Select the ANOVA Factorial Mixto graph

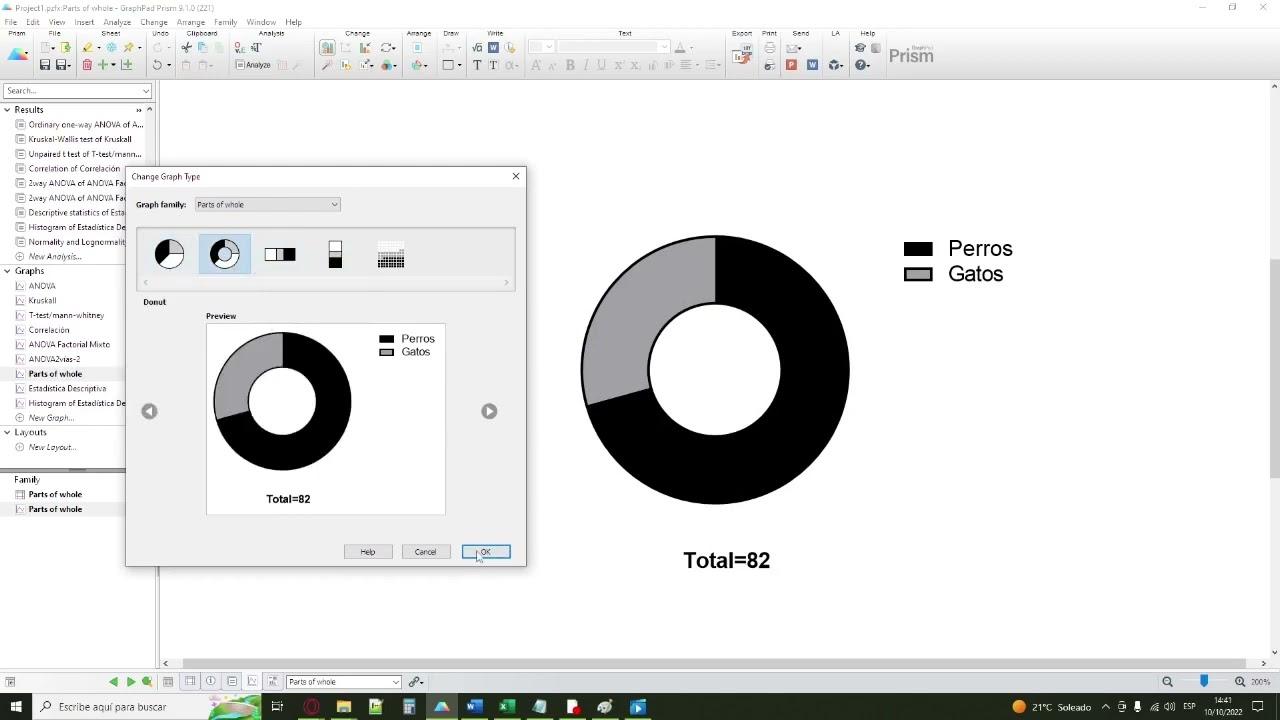(69, 344)
